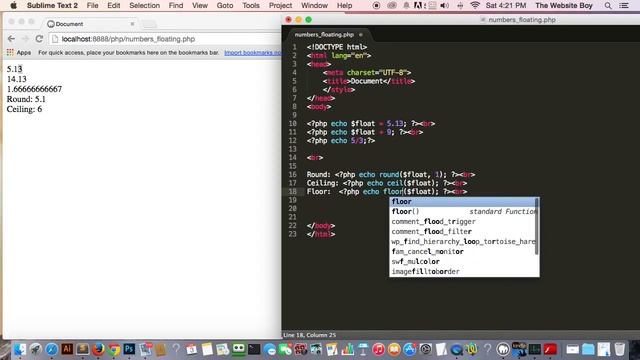Open the Goto menu

(225, 5)
